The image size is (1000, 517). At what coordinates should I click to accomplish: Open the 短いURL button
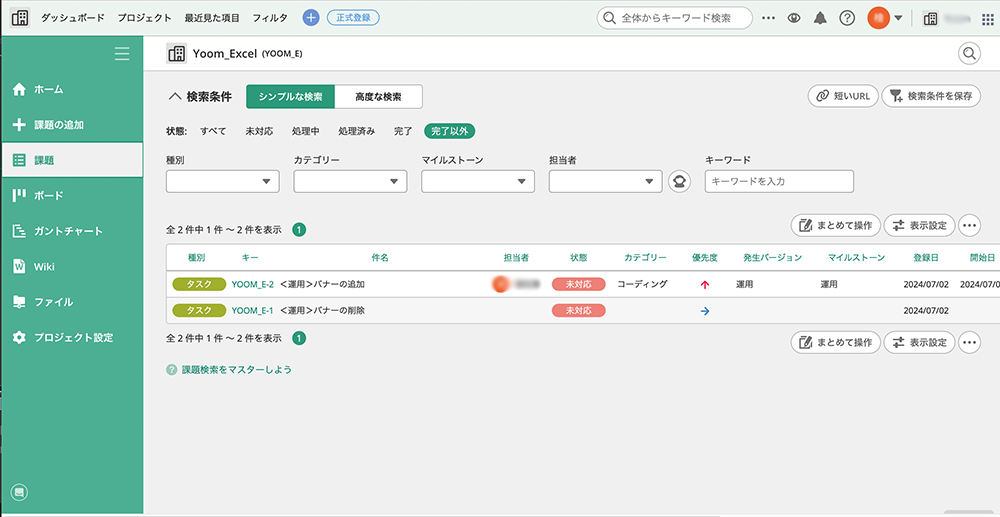point(842,96)
